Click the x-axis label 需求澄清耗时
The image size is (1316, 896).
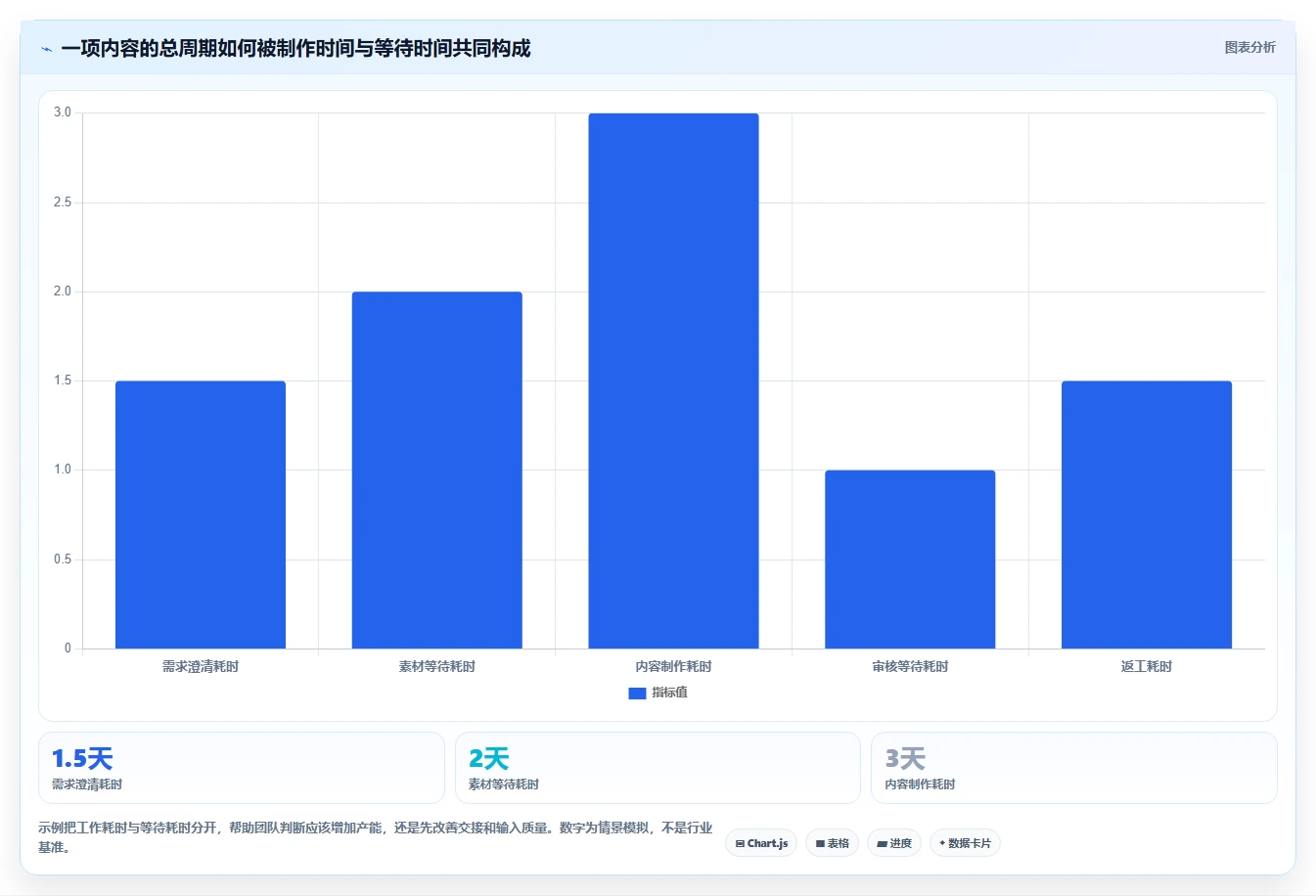click(x=201, y=666)
